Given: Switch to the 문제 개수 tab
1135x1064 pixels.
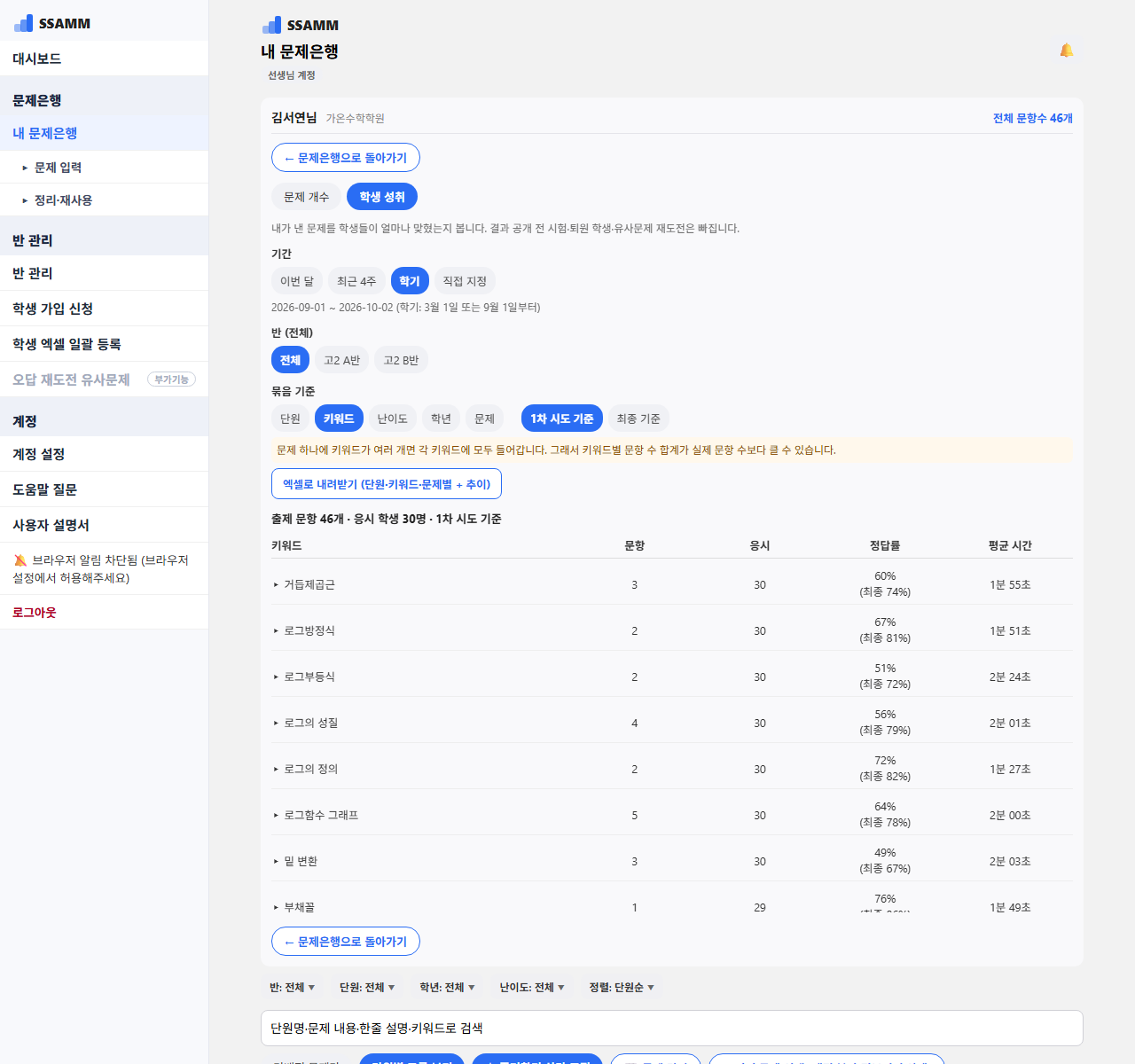Looking at the screenshot, I should (x=306, y=197).
